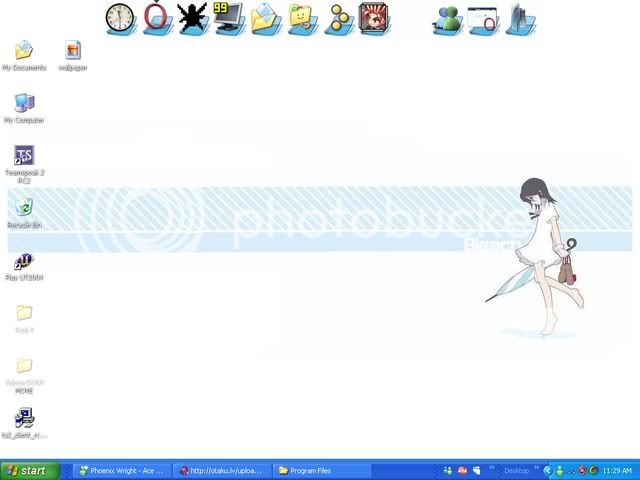This screenshot has width=640, height=480.
Task: Switch to Phoenix Wright taskbar window
Action: point(120,470)
